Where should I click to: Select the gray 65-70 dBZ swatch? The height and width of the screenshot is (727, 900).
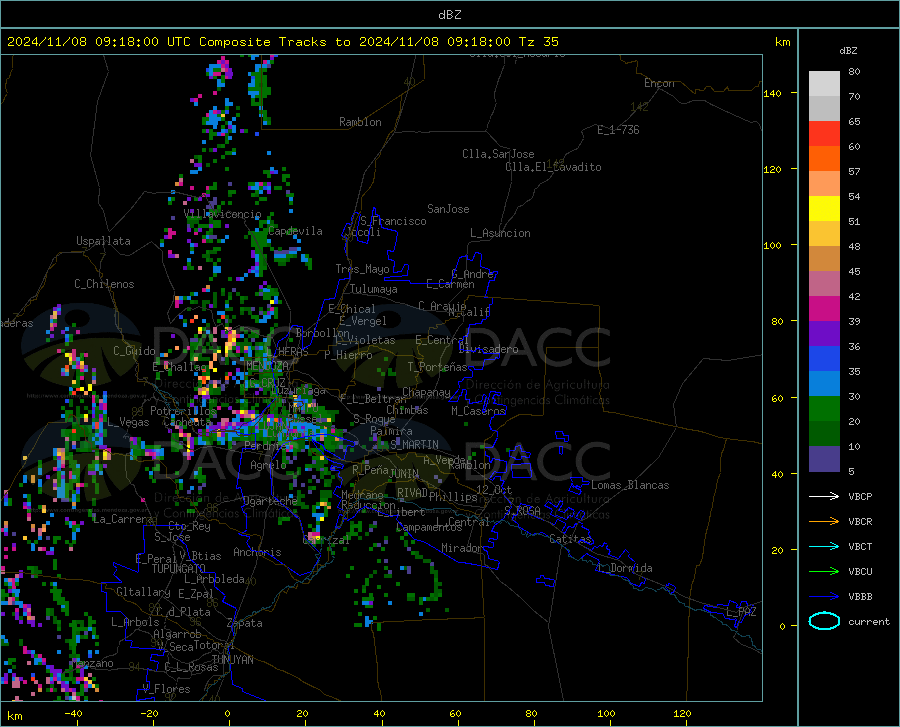click(824, 109)
